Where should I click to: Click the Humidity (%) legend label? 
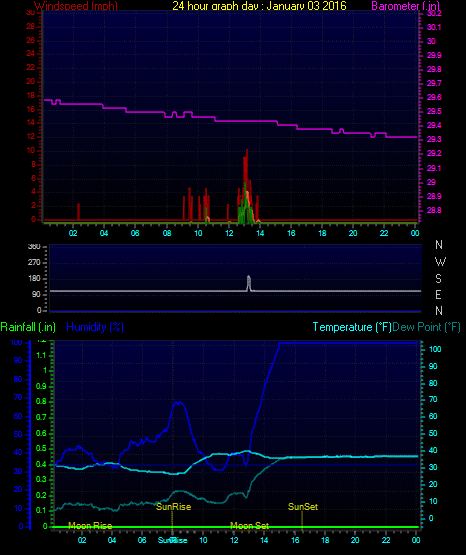95,327
